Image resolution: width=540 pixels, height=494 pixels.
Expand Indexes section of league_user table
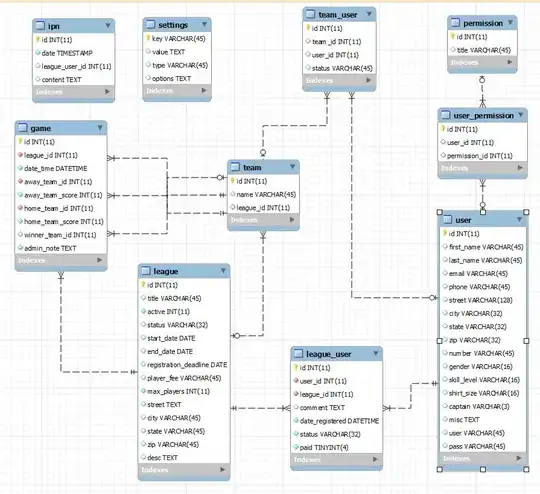coord(375,459)
